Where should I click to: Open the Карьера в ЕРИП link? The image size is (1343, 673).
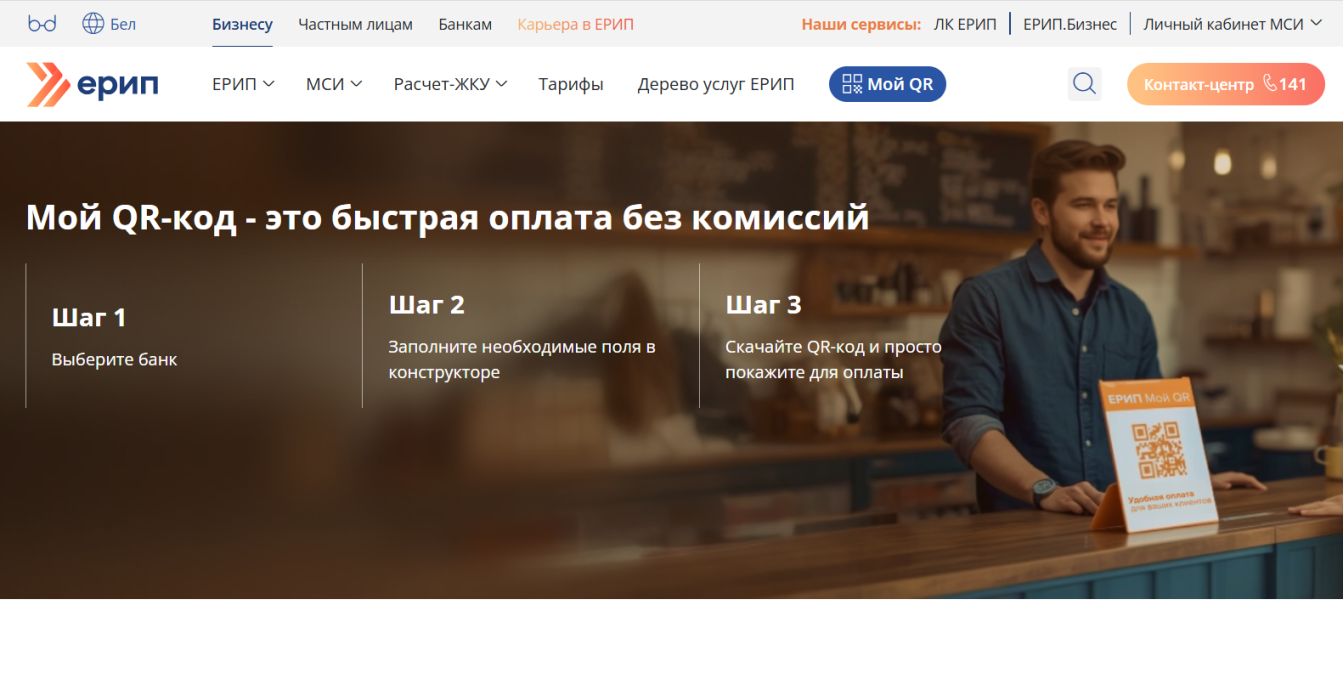pos(575,24)
